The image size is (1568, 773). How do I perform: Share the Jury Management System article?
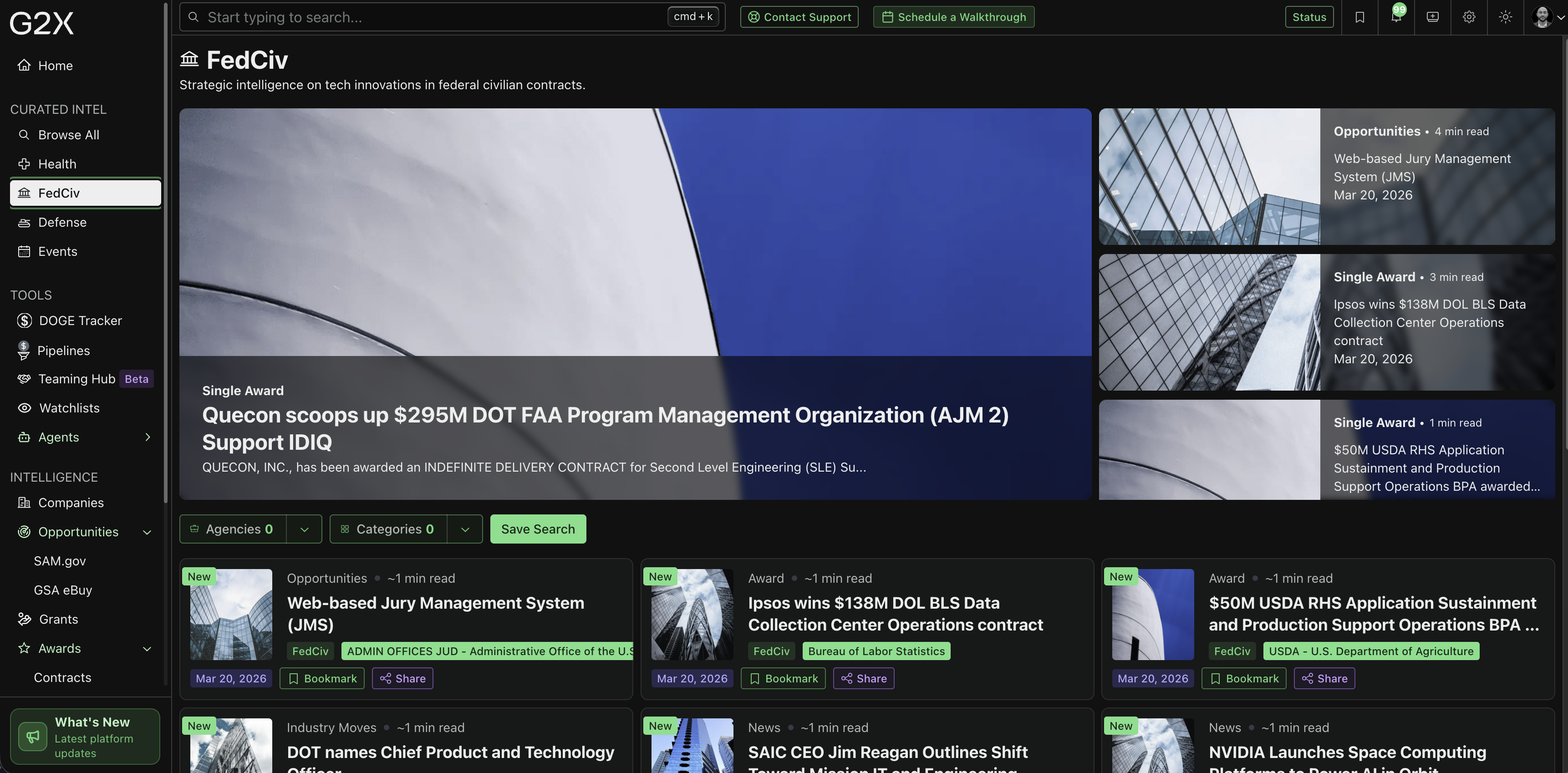point(402,679)
